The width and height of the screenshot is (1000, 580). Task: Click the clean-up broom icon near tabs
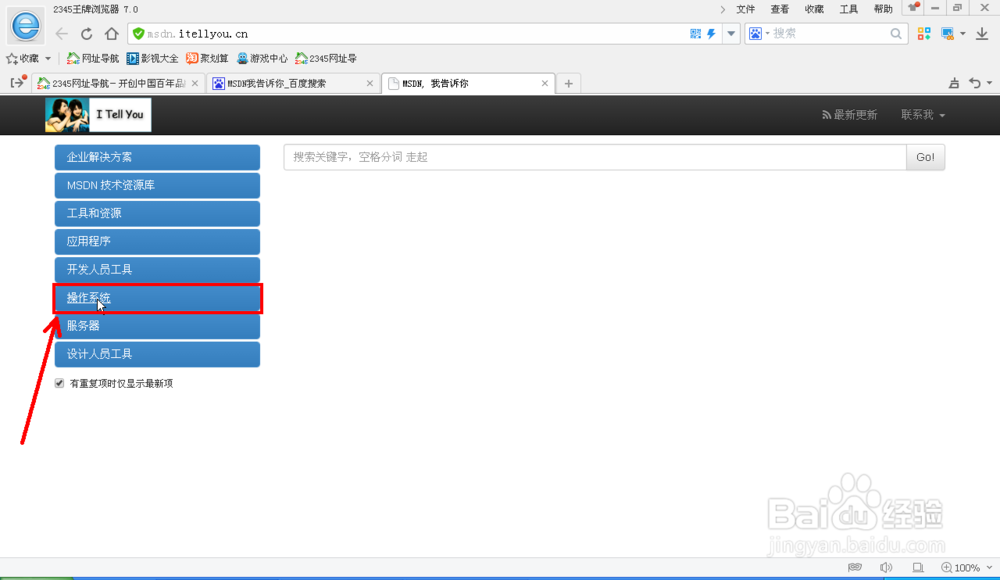click(954, 83)
